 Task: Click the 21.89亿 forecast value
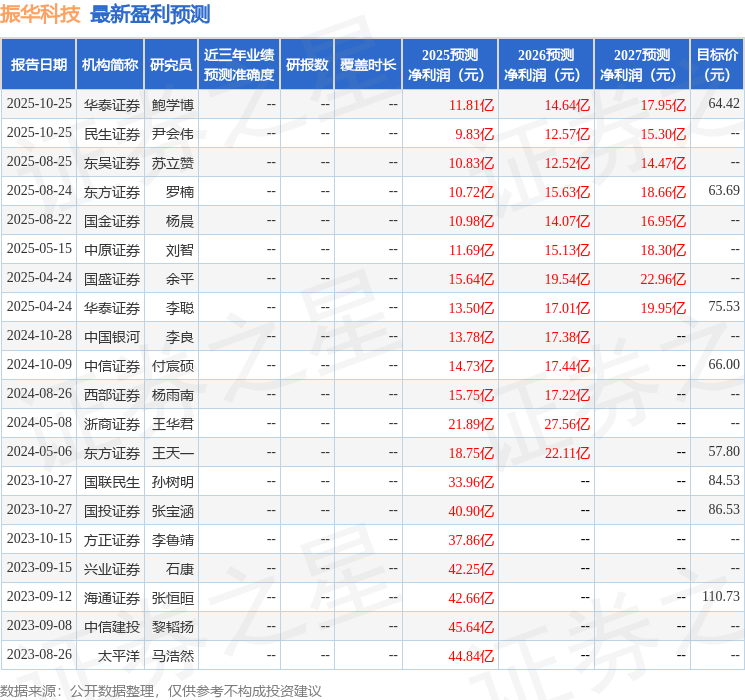point(471,424)
